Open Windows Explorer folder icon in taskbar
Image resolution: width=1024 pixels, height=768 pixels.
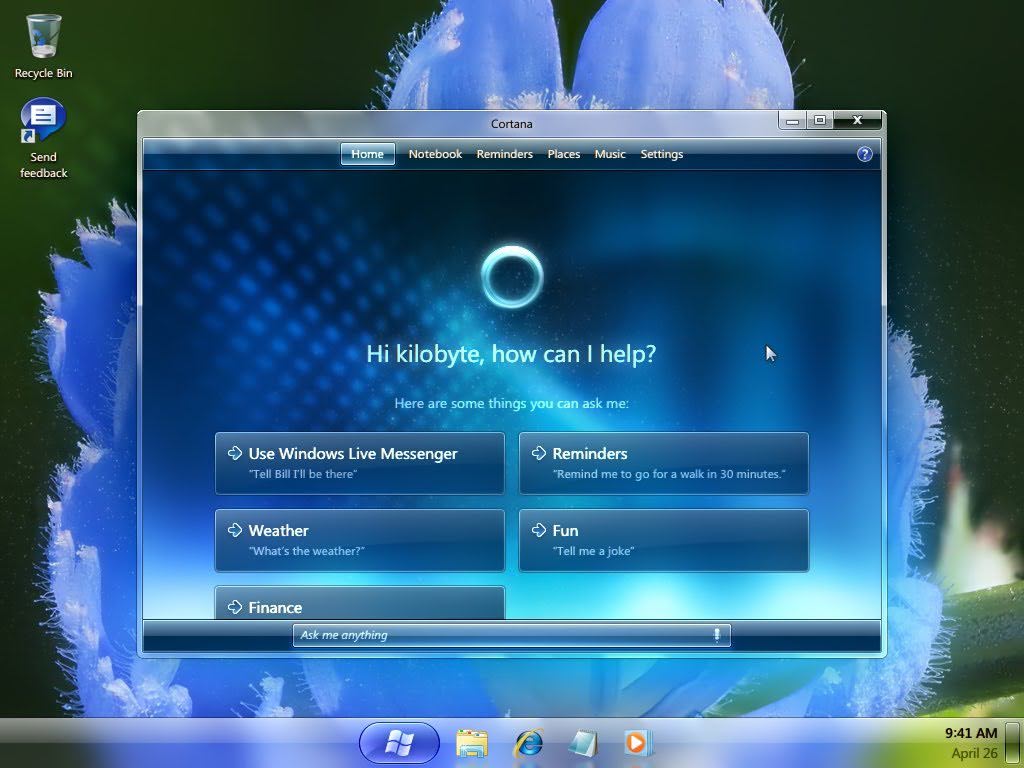click(472, 743)
